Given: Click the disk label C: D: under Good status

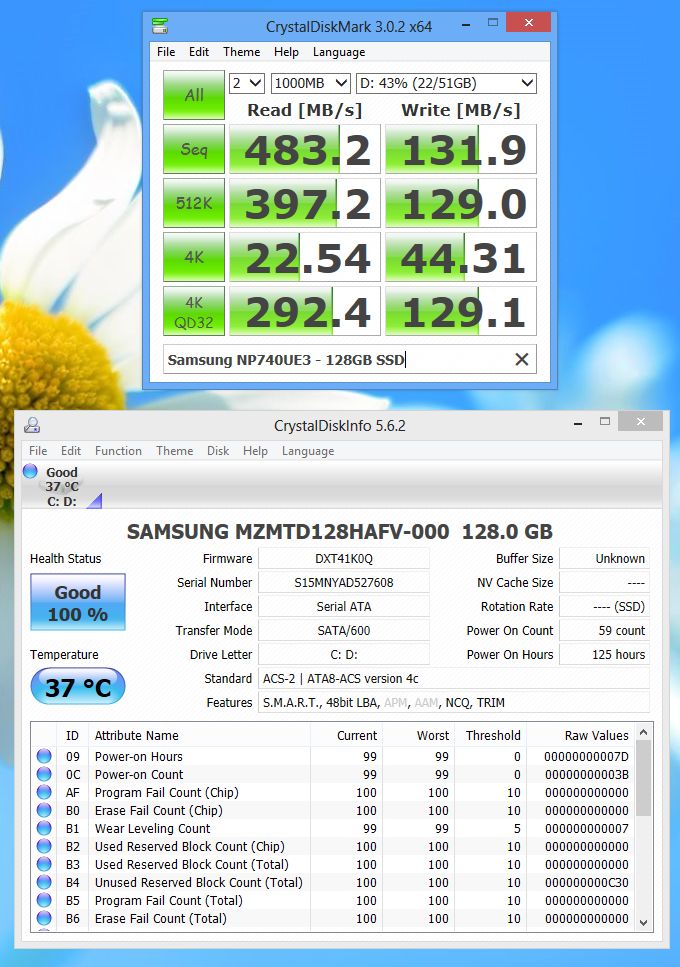Looking at the screenshot, I should point(62,501).
